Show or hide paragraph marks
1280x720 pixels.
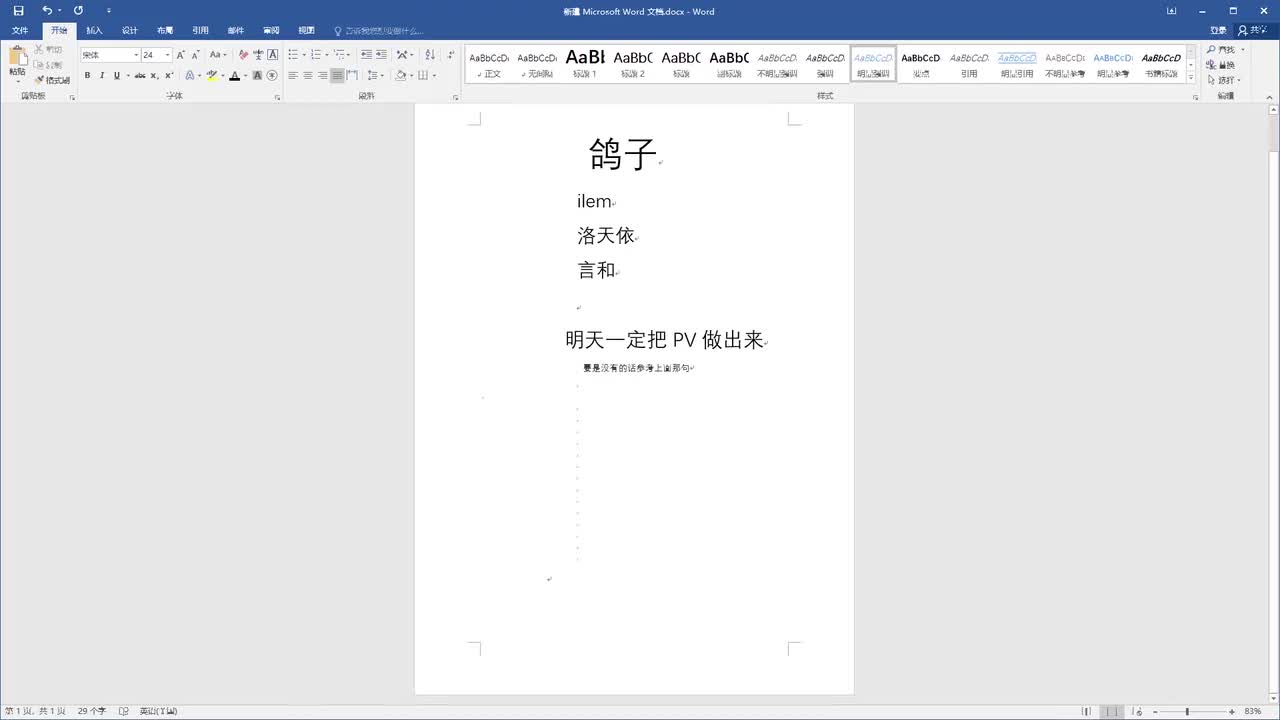[x=451, y=55]
